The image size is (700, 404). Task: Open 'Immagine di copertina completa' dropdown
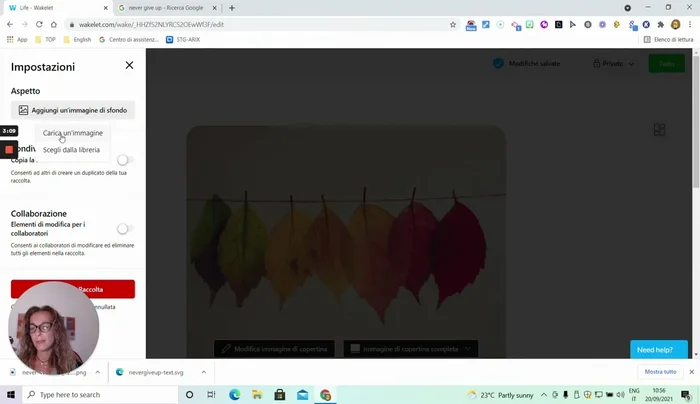[411, 349]
